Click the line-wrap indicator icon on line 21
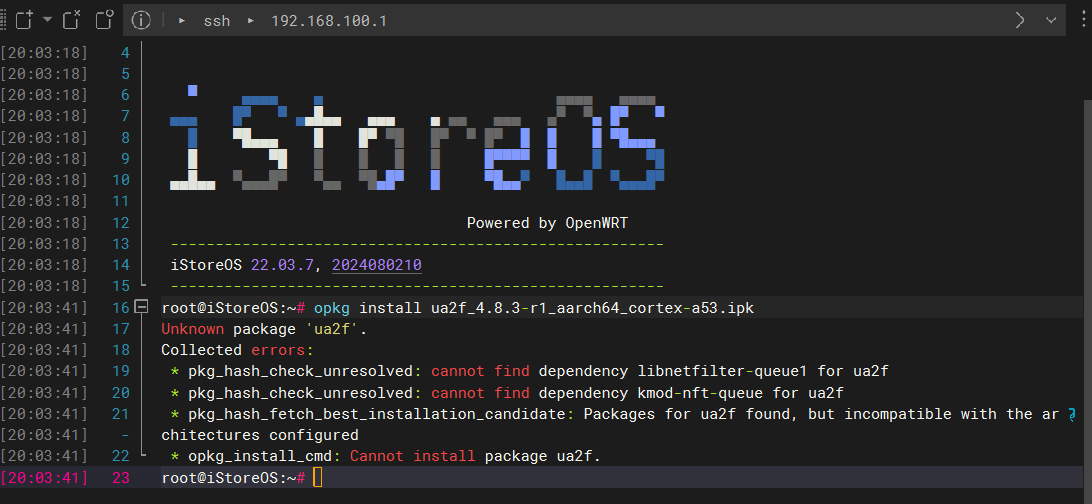1092x504 pixels. tap(1072, 414)
